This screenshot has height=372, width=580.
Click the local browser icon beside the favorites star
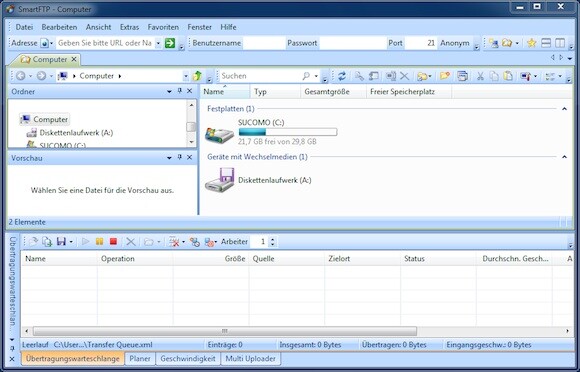point(506,43)
